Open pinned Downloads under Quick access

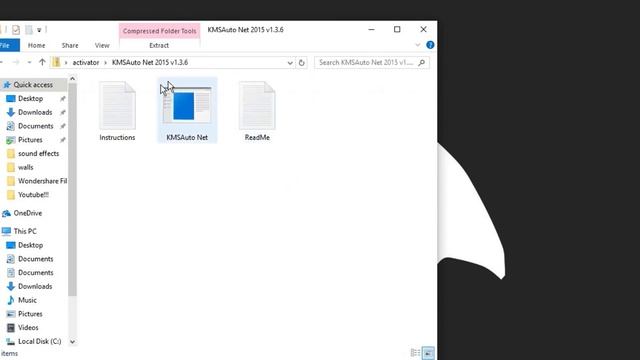pyautogui.click(x=35, y=112)
